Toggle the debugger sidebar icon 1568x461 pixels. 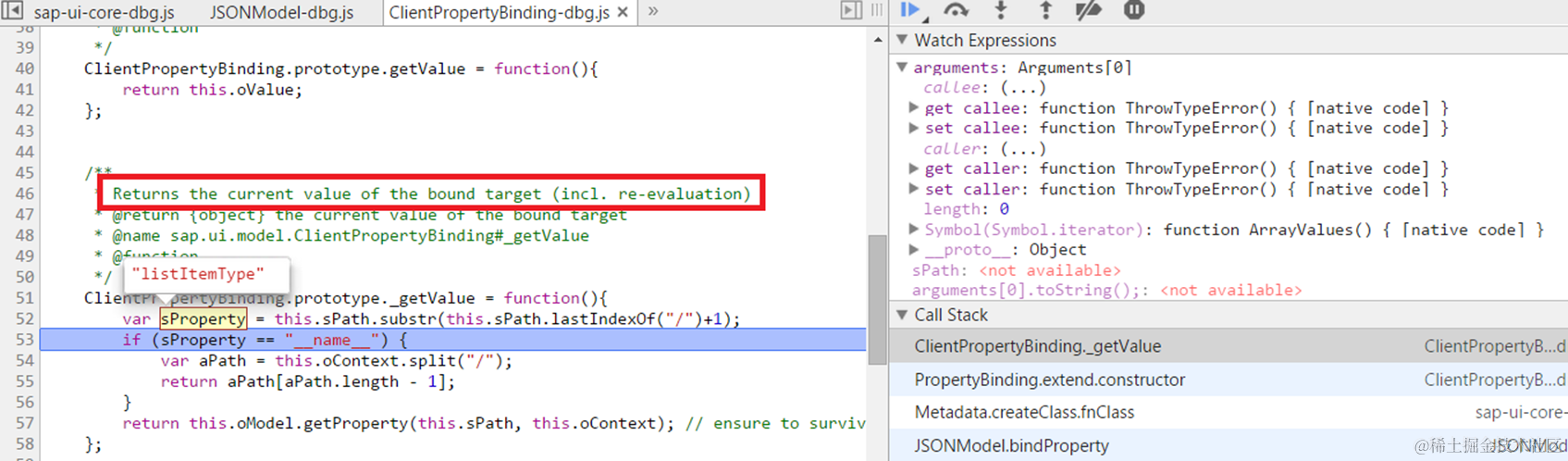coord(850,10)
